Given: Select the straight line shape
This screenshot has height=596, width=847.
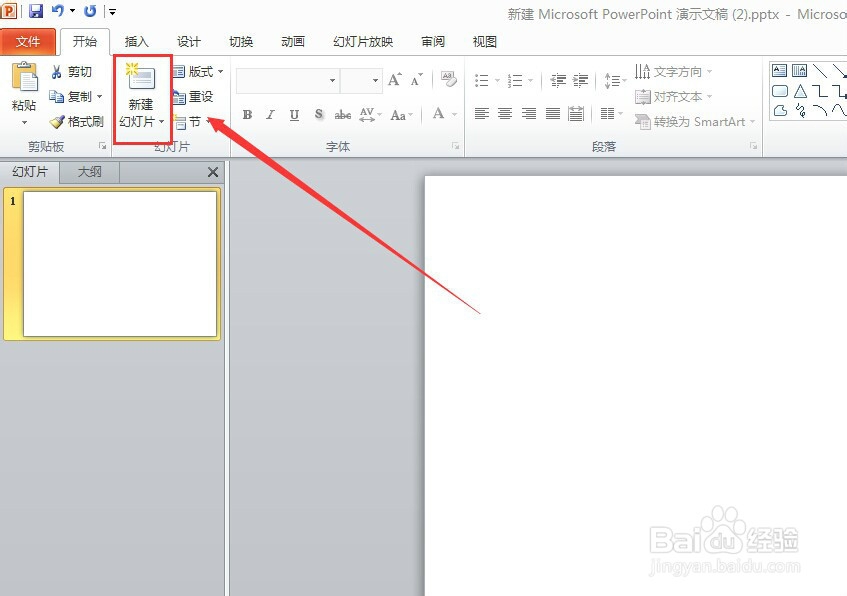Looking at the screenshot, I should tap(819, 70).
